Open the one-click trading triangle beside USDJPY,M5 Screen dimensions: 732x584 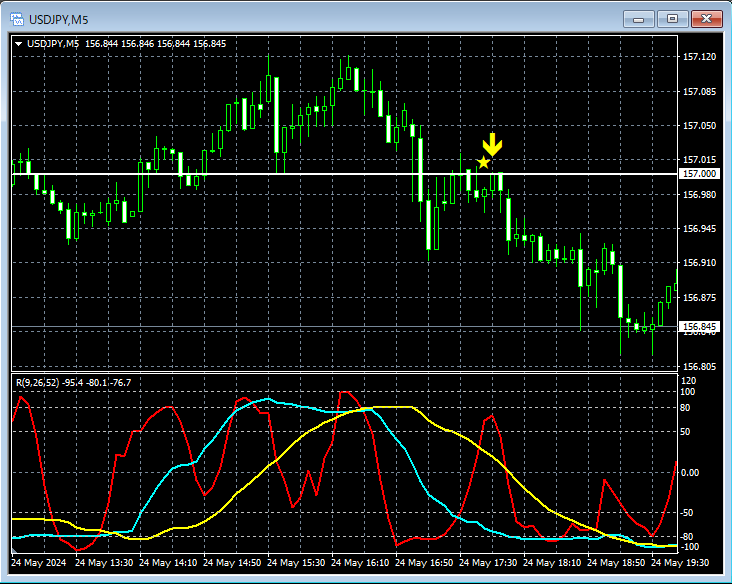tap(18, 43)
